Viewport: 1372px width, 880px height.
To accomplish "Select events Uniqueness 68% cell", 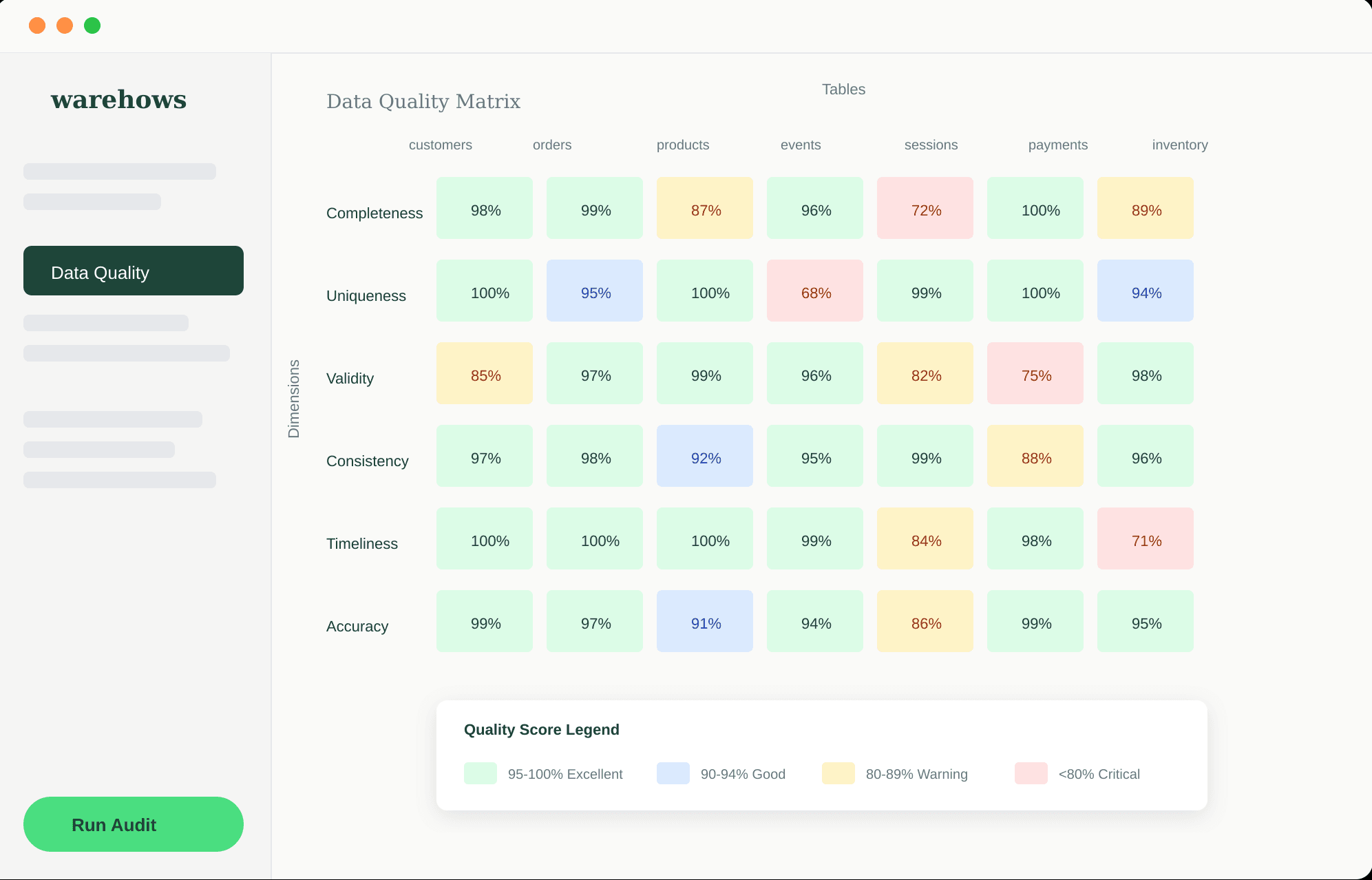I will 814,291.
